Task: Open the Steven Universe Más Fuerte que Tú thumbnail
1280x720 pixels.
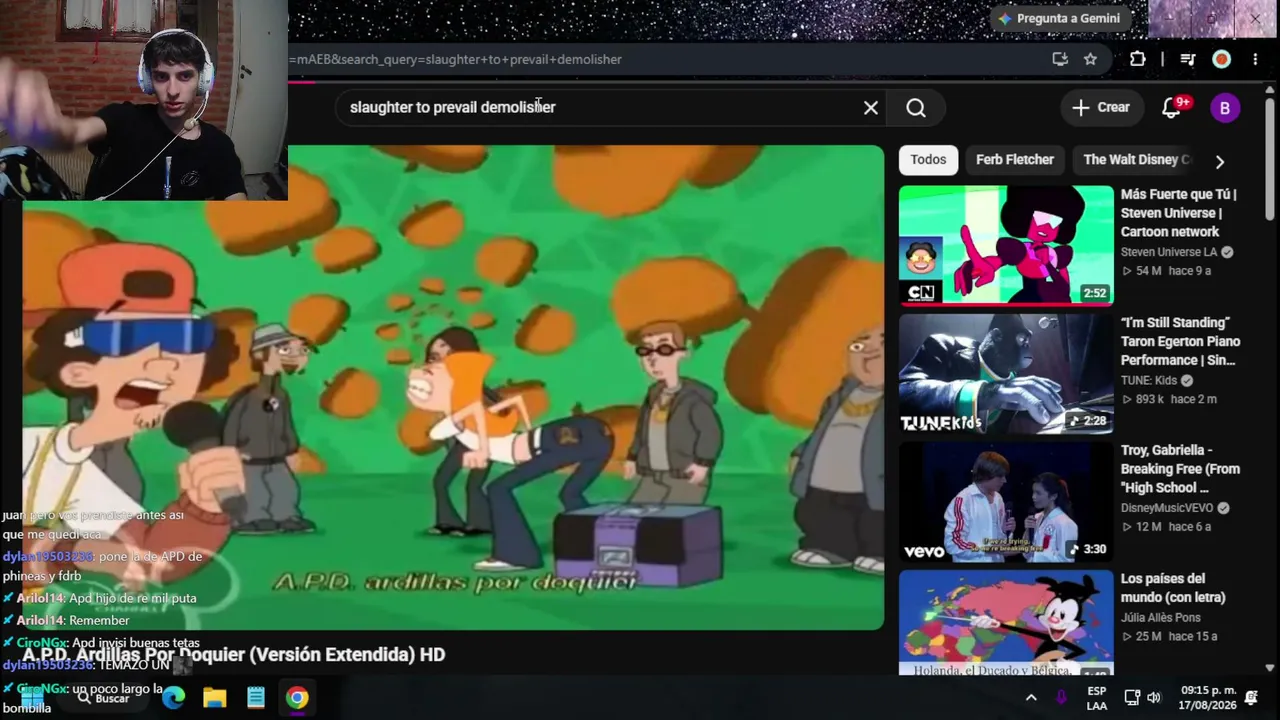Action: [x=1006, y=245]
